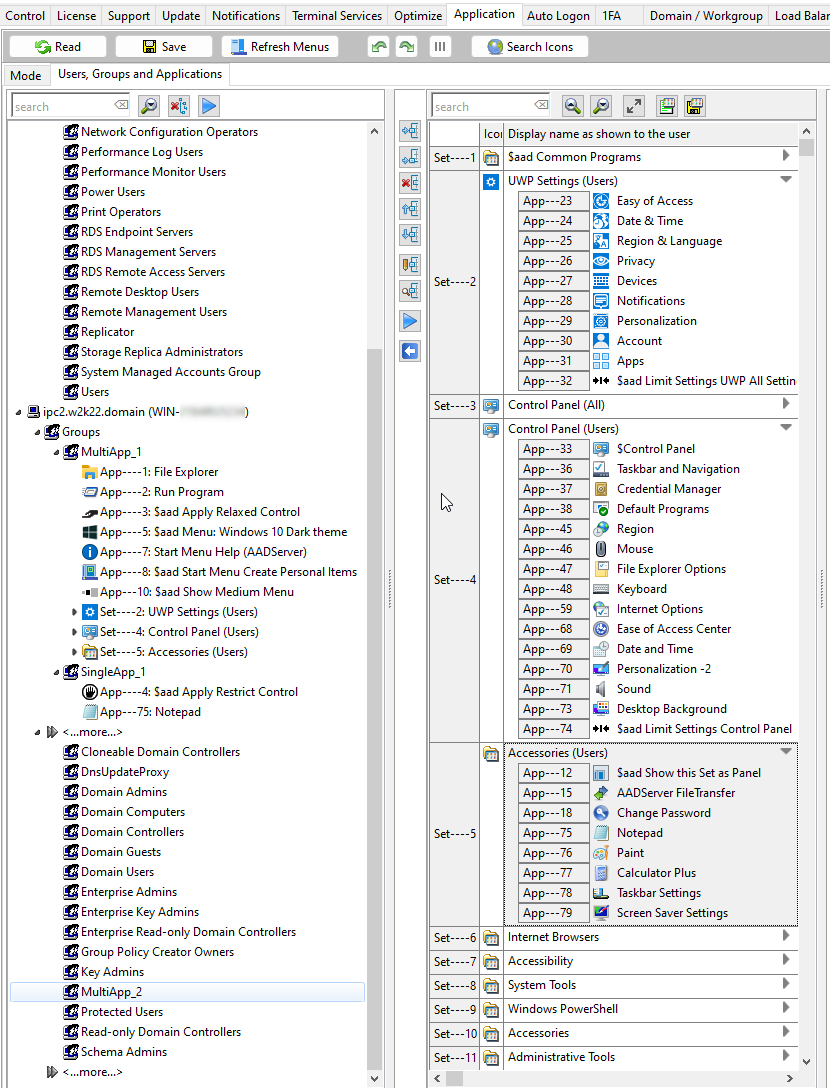Click the Search Icons button
The width and height of the screenshot is (830, 1088).
(530, 47)
